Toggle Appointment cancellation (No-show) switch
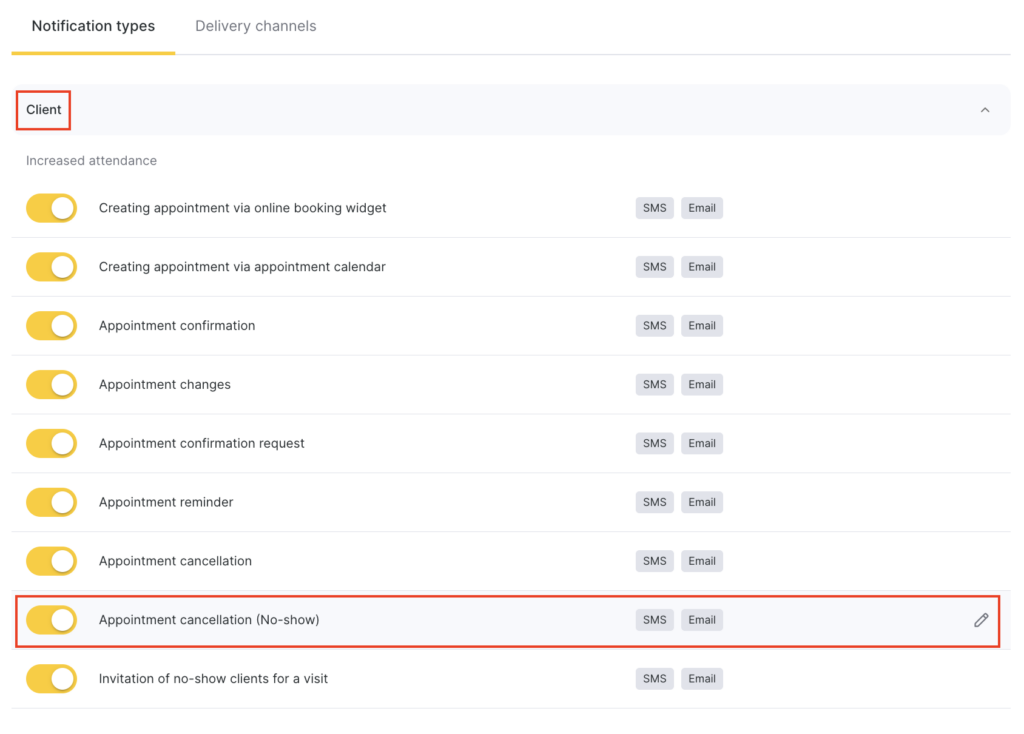Image resolution: width=1024 pixels, height=734 pixels. pyautogui.click(x=52, y=620)
